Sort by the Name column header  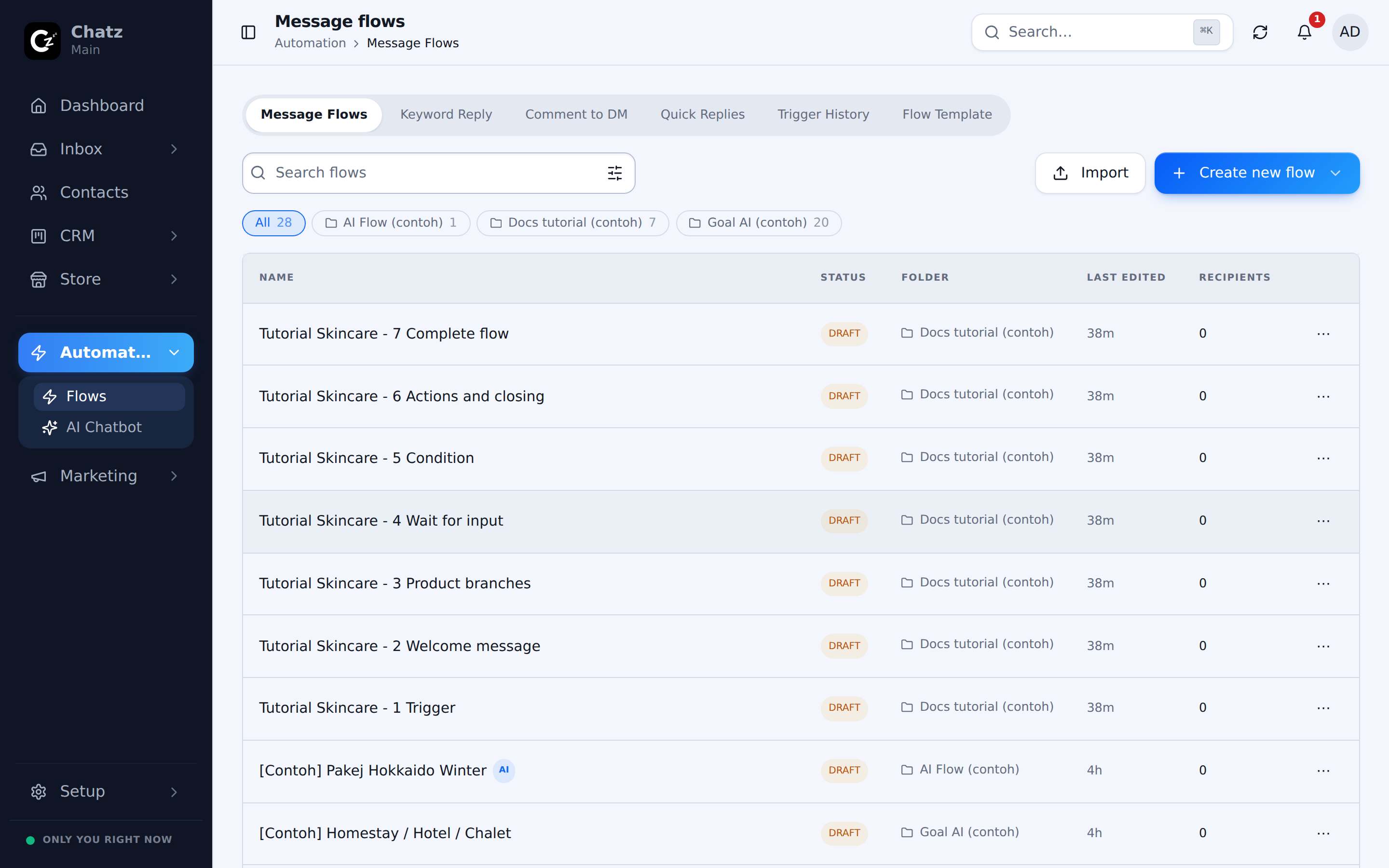click(x=277, y=277)
